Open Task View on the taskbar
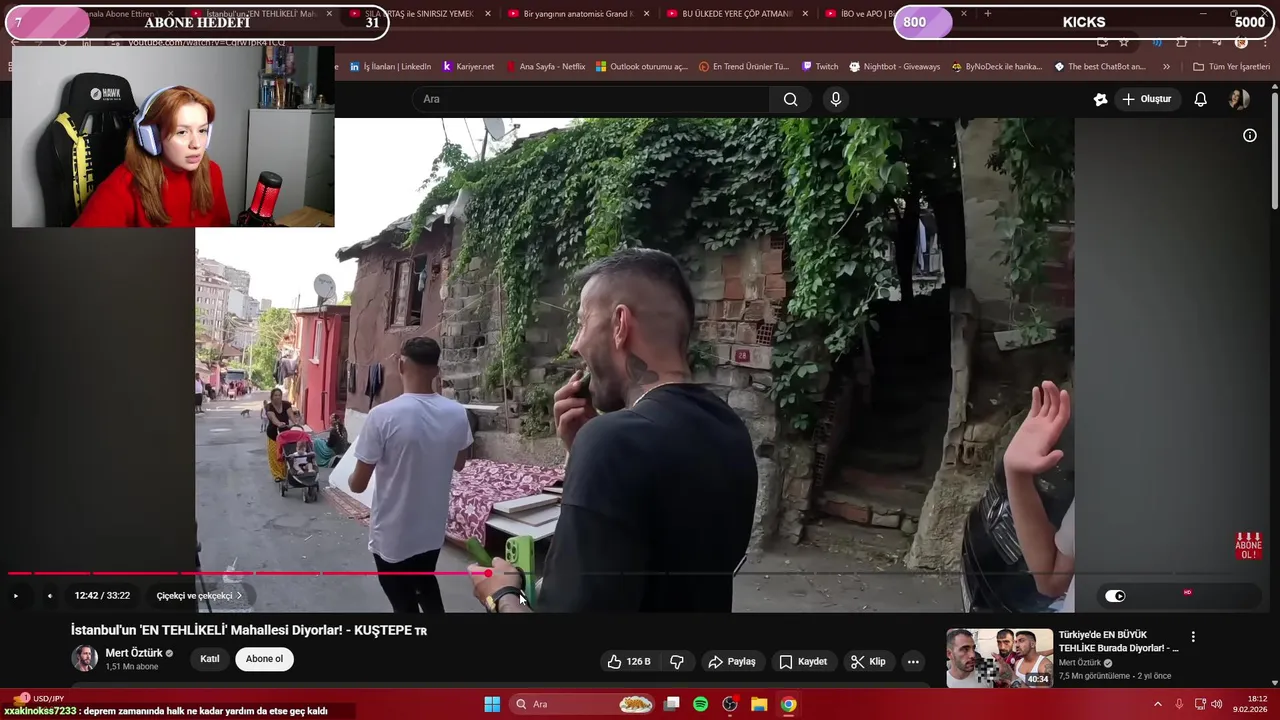This screenshot has width=1280, height=720. tap(672, 704)
